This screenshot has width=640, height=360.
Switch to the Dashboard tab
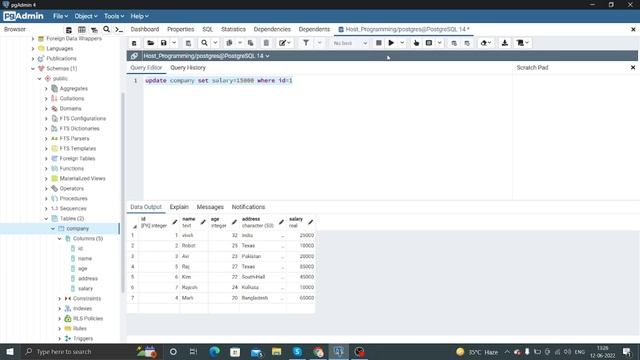pyautogui.click(x=144, y=29)
